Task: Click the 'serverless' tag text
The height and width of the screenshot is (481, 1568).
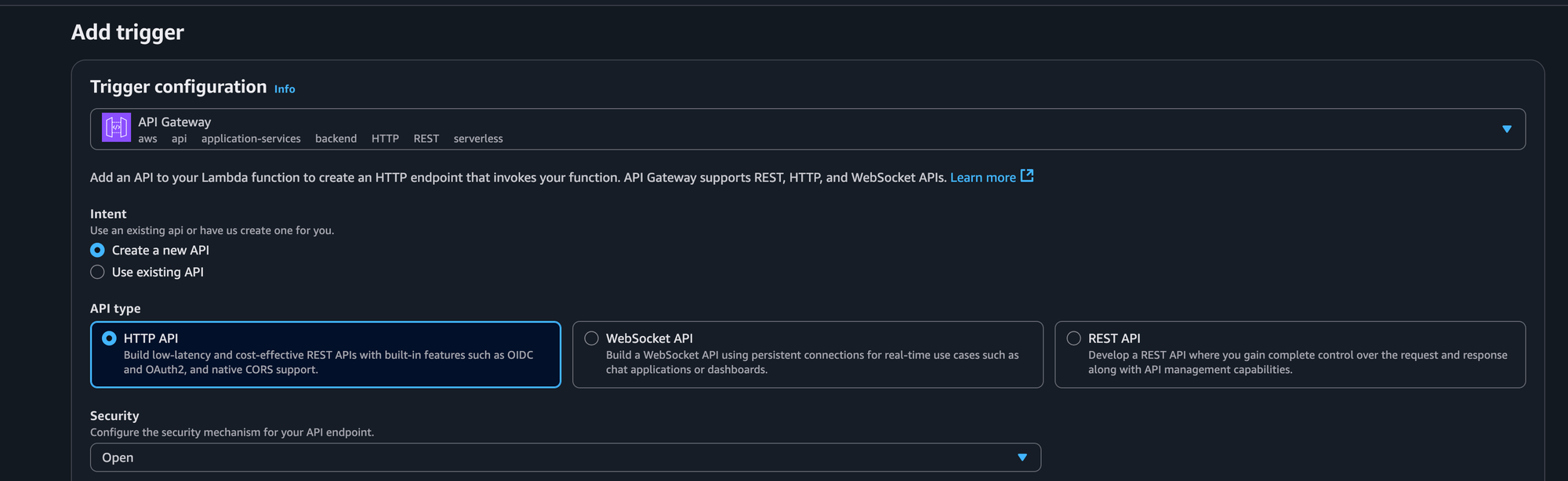Action: [478, 139]
